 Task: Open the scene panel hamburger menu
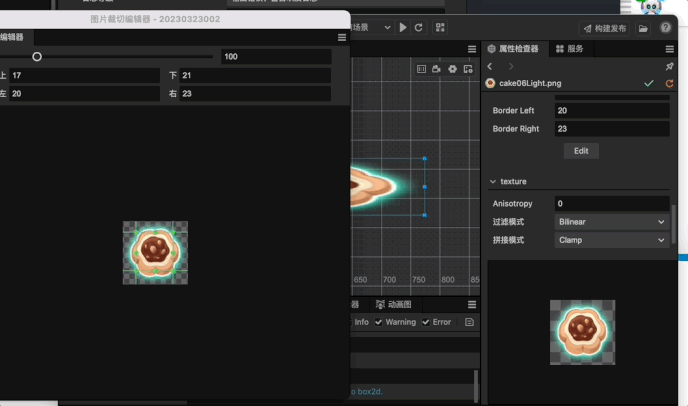point(472,49)
